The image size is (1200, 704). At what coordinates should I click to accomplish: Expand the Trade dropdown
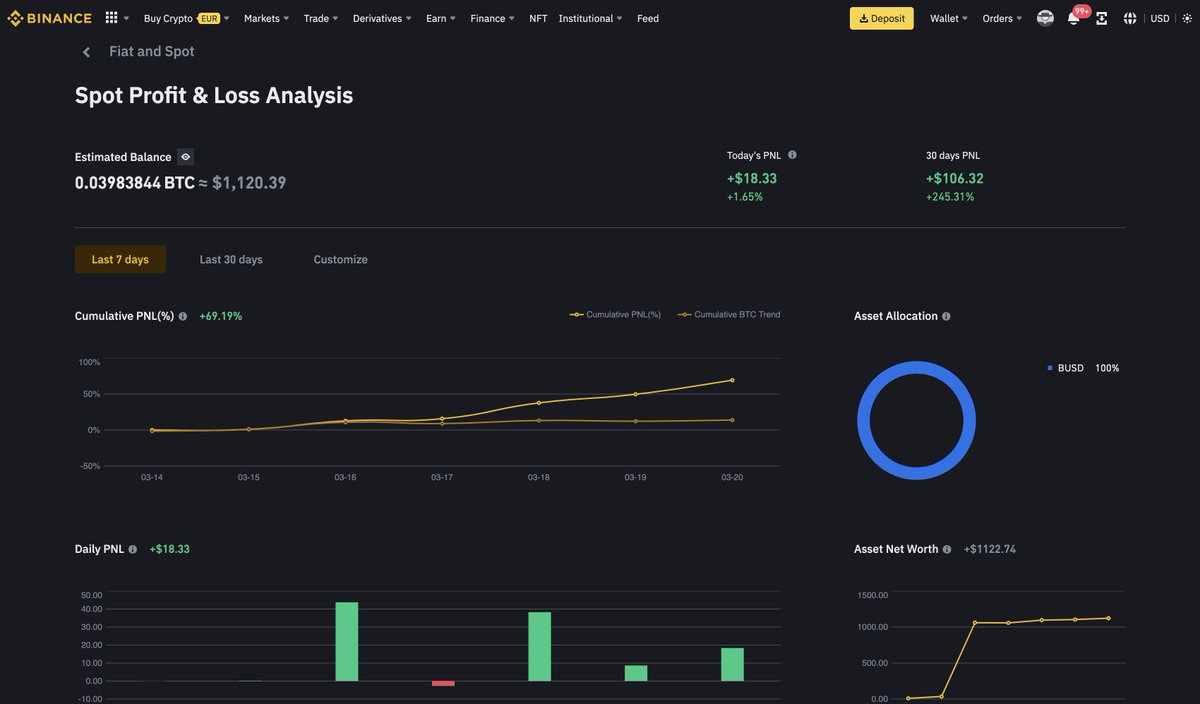(x=321, y=18)
